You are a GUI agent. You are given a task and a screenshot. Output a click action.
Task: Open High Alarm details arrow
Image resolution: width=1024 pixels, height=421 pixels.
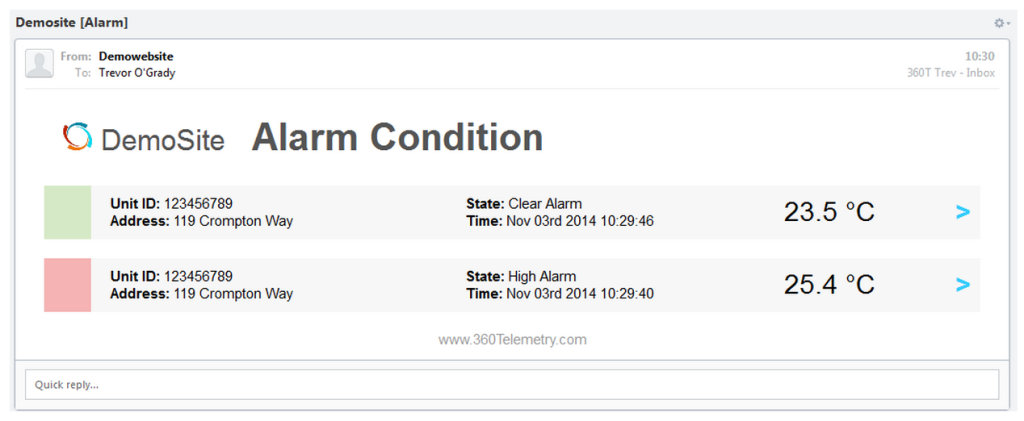[x=963, y=285]
